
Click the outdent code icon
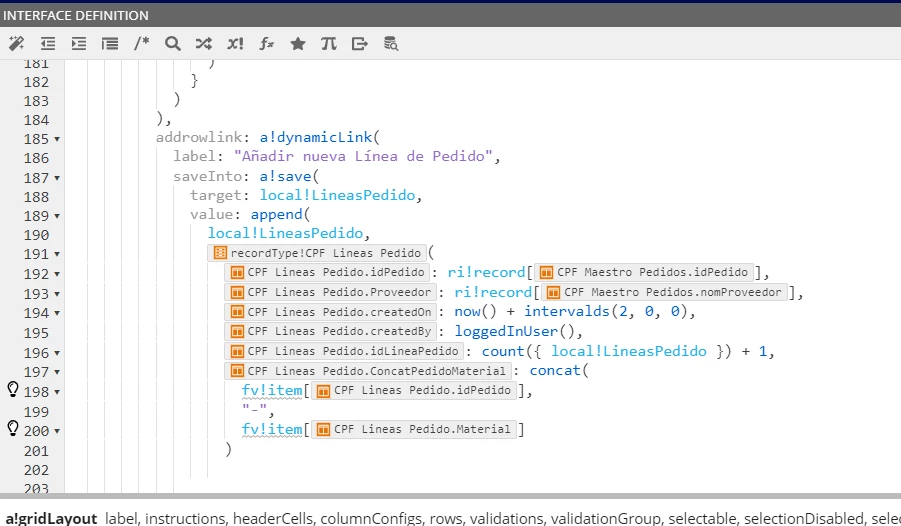tap(48, 44)
